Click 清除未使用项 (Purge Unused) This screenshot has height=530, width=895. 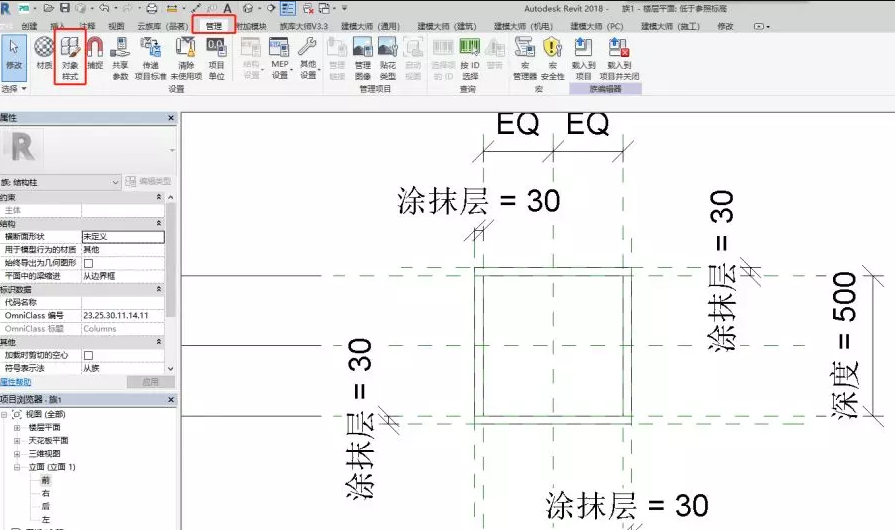(x=186, y=58)
